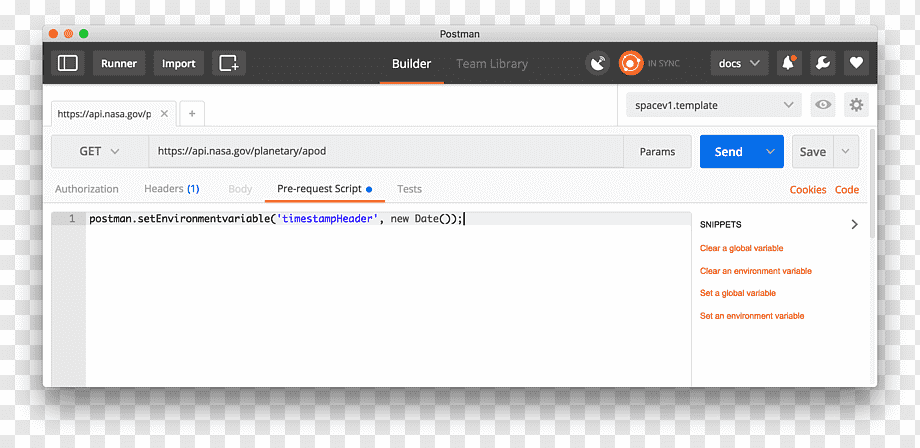Screen dimensions: 920x448
Task: Open the Runner
Action: coord(119,63)
